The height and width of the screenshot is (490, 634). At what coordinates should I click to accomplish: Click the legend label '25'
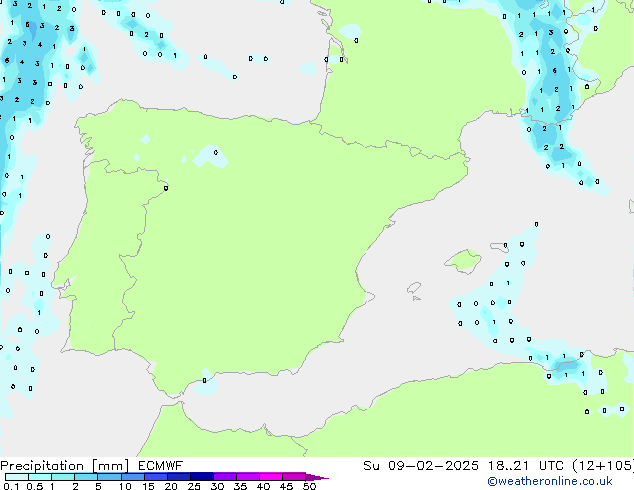click(x=194, y=486)
